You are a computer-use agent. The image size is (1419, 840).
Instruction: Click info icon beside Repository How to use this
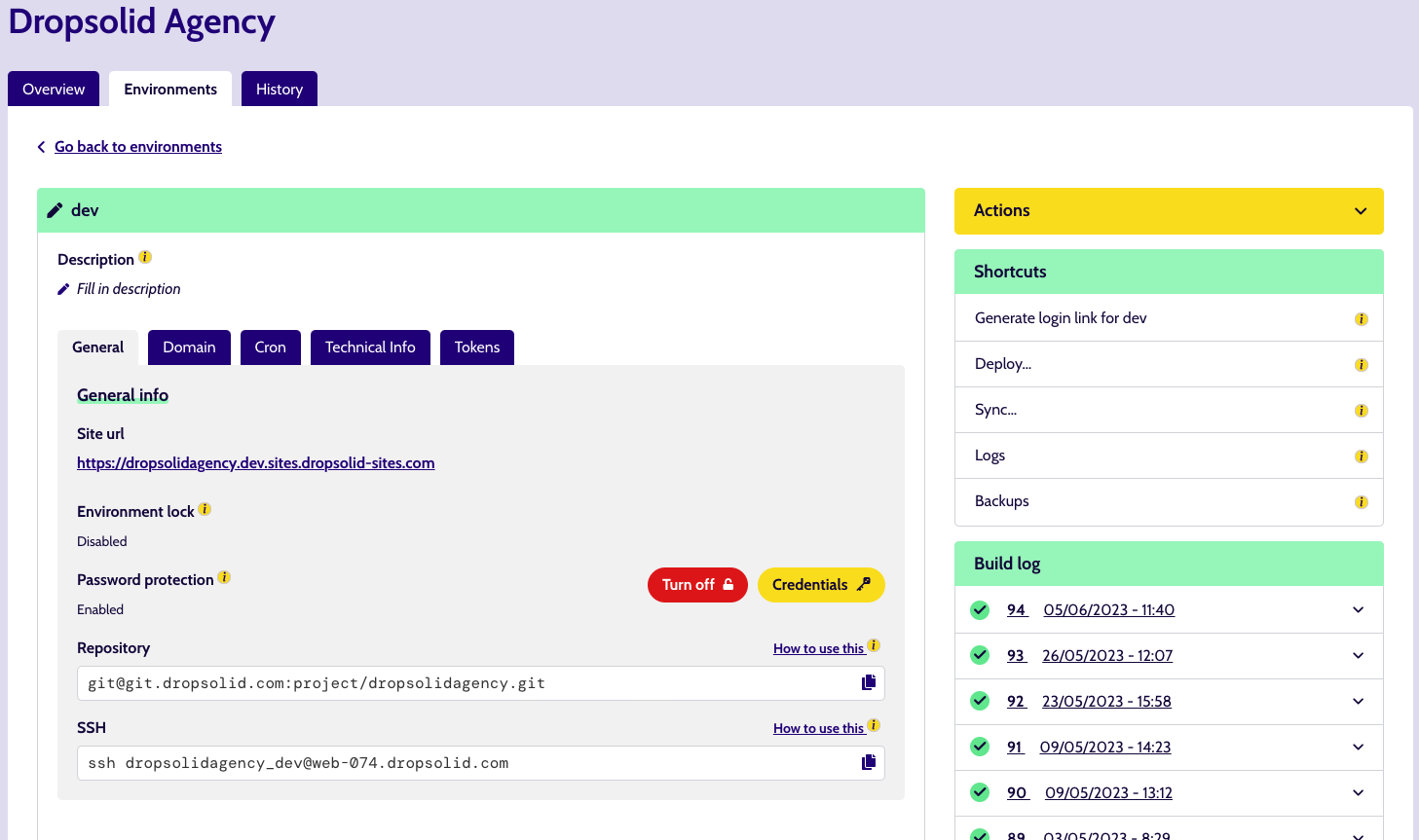coord(874,645)
